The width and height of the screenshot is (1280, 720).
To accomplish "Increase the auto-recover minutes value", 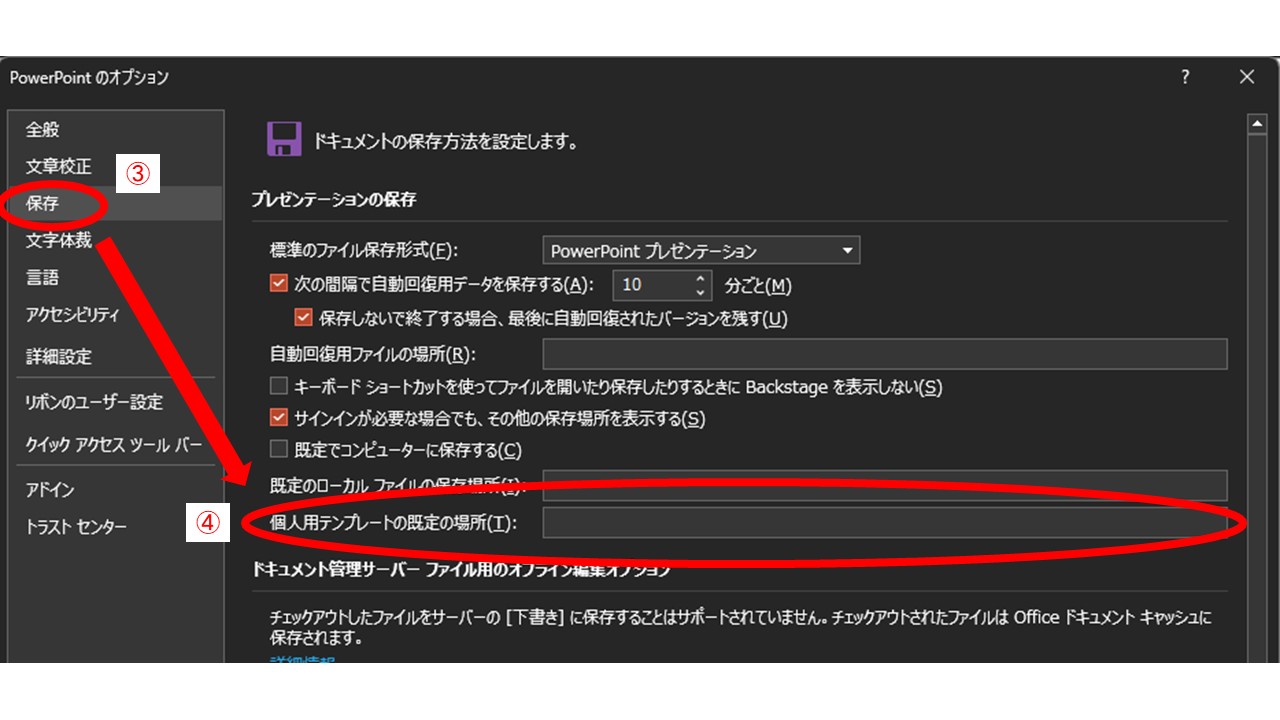I will click(701, 278).
